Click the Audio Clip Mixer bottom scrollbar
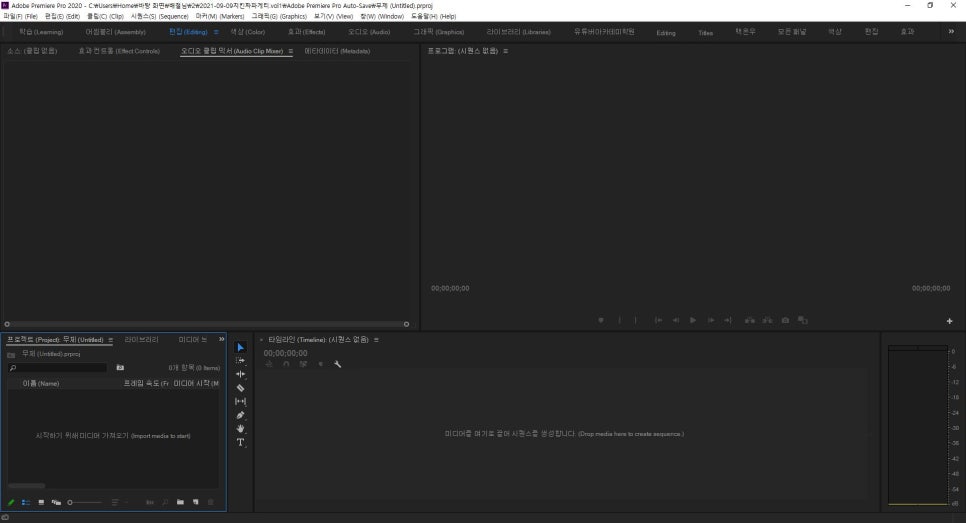 point(206,324)
